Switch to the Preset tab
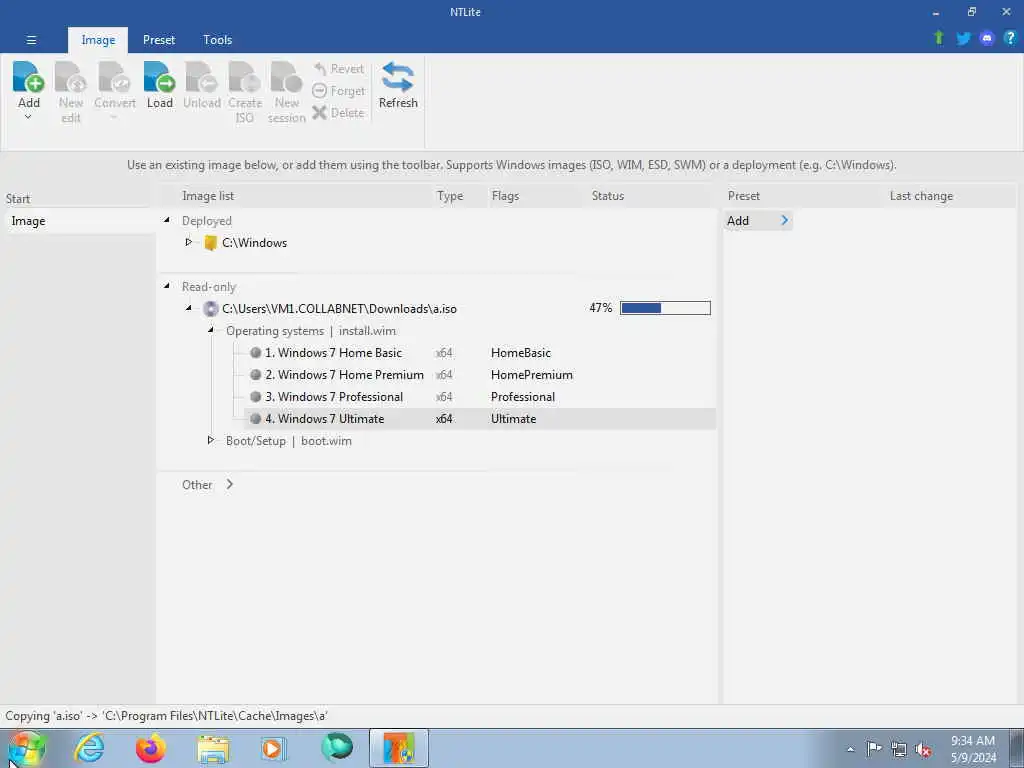This screenshot has width=1024, height=768. (x=159, y=40)
